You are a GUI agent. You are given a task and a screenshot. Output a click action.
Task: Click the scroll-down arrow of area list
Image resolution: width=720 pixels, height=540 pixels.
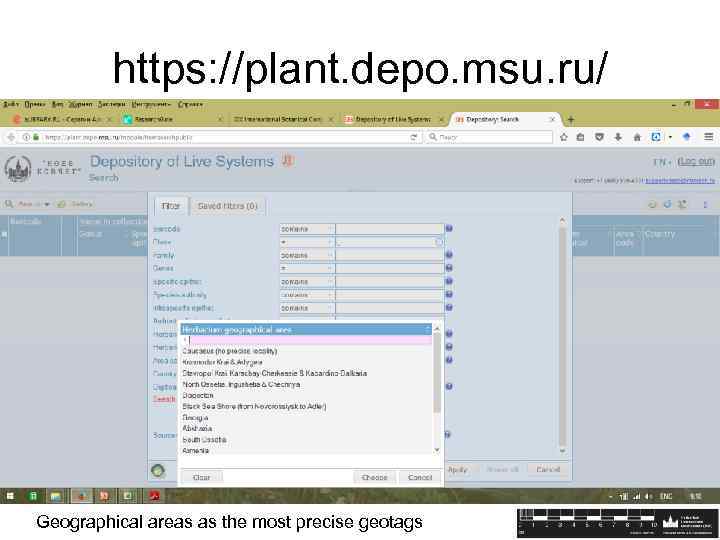(x=437, y=450)
